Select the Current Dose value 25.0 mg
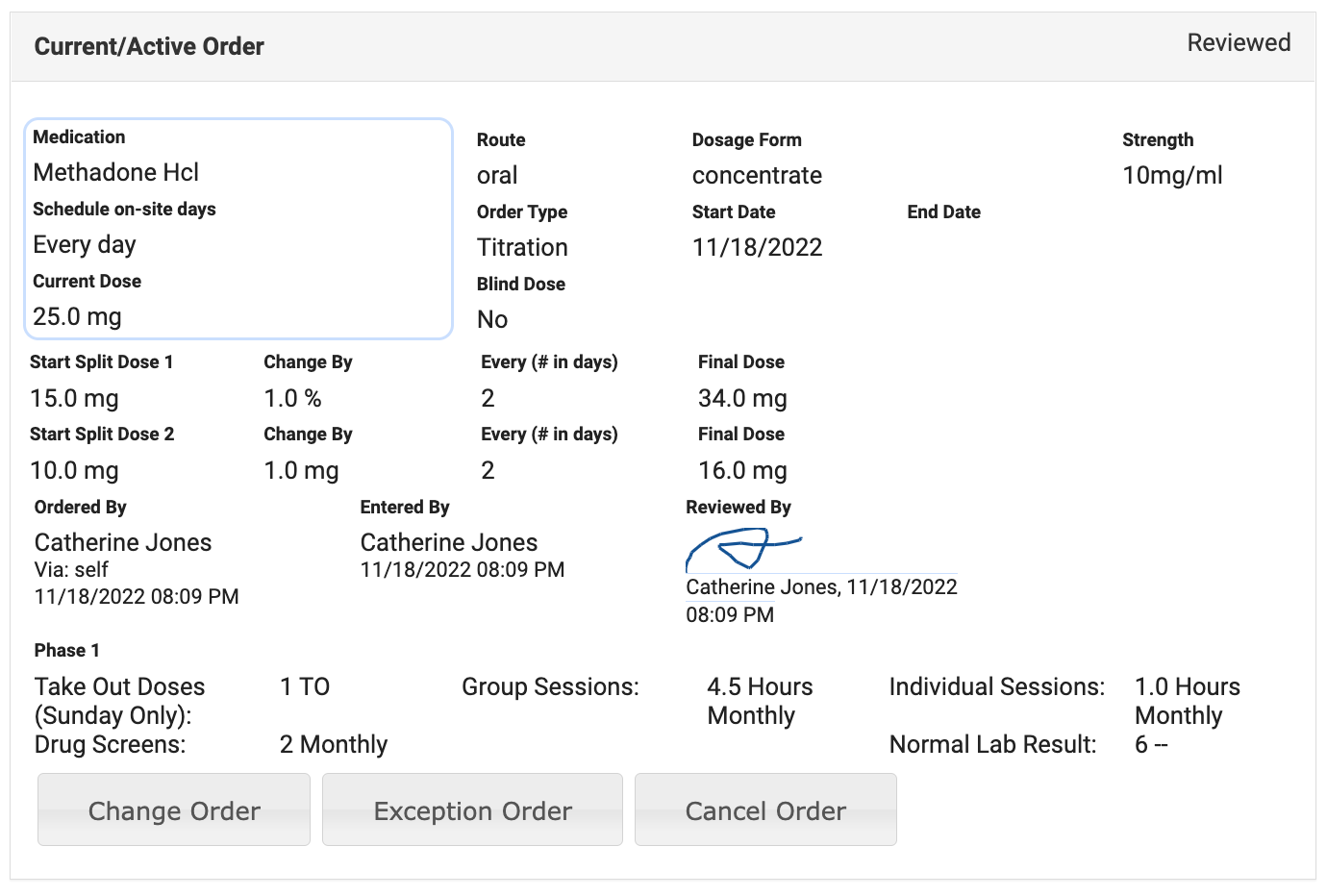The width and height of the screenshot is (1327, 896). 77,316
